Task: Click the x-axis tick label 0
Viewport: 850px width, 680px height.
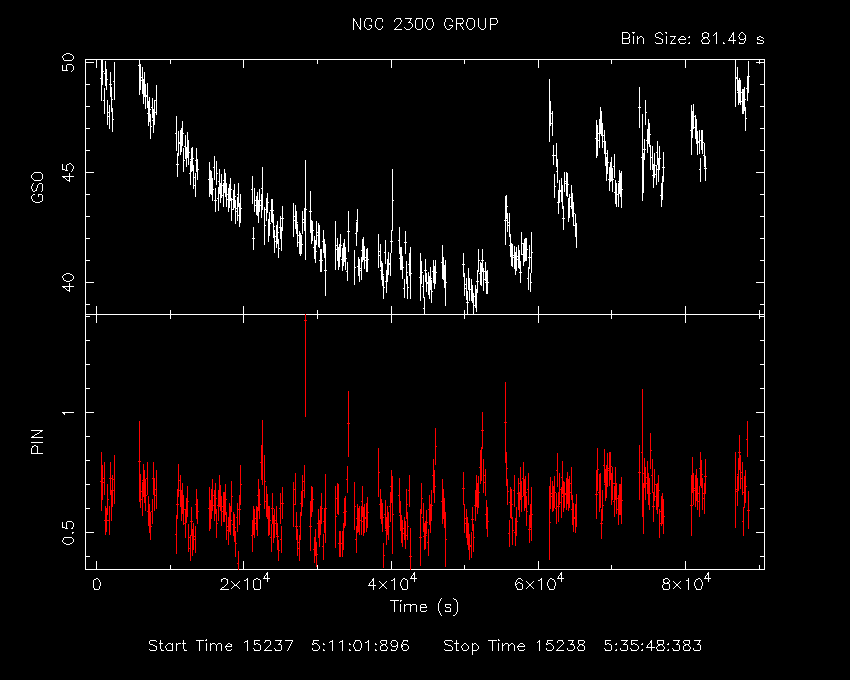Action: pos(96,585)
